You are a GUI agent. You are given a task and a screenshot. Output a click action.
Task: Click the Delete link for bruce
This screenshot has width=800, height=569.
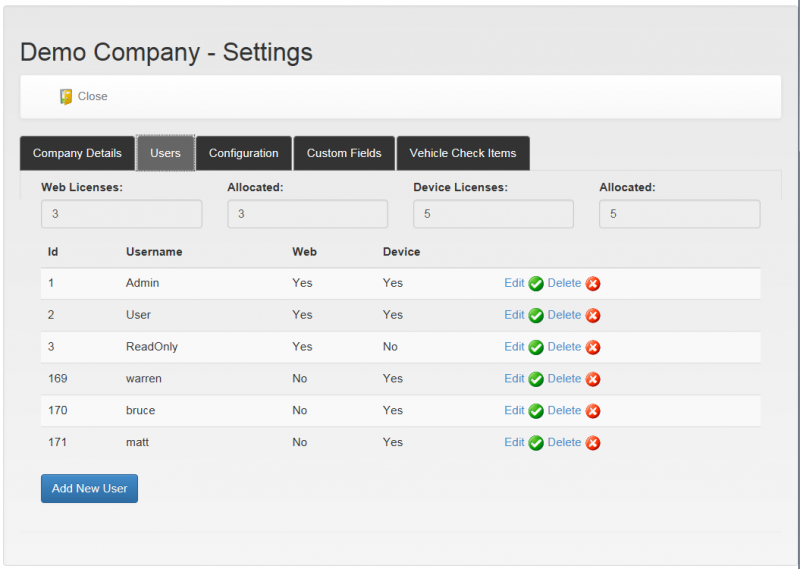(x=564, y=410)
